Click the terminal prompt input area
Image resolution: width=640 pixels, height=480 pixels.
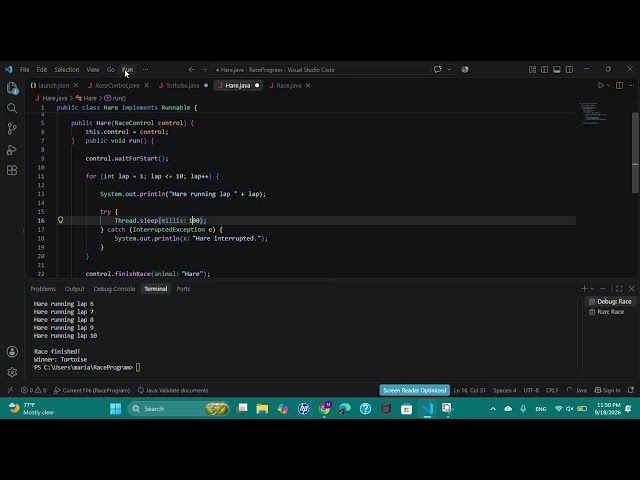tap(138, 367)
